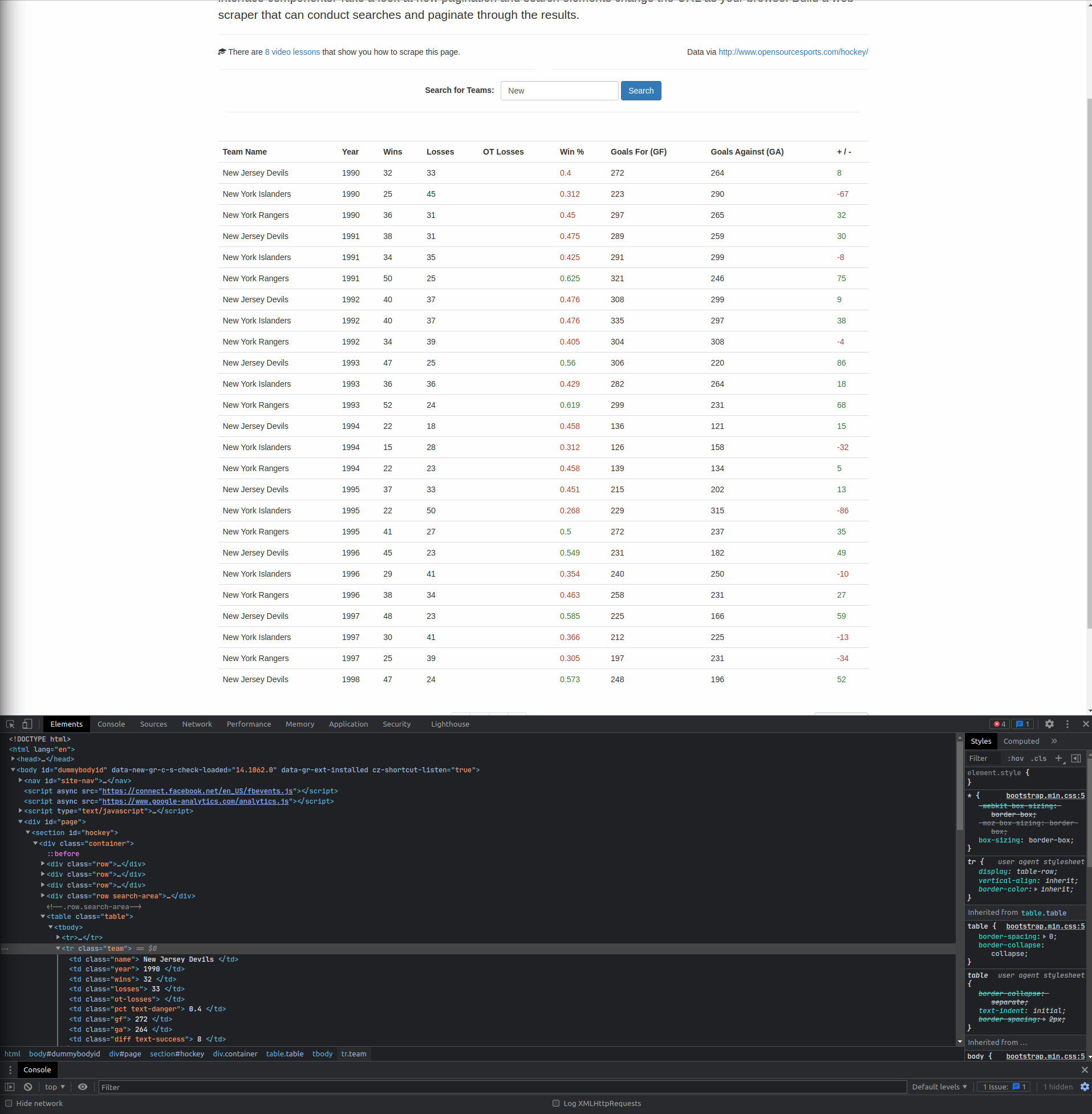Enable the Hide network checkbox
The height and width of the screenshot is (1114, 1092).
point(8,1103)
